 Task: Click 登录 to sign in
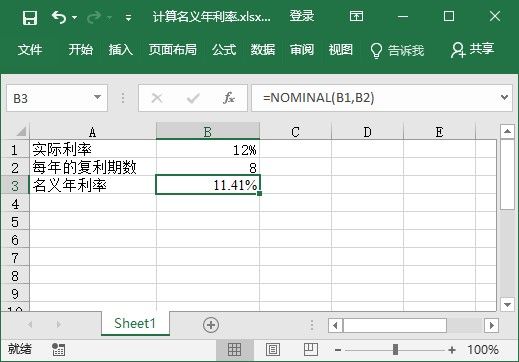click(x=302, y=16)
